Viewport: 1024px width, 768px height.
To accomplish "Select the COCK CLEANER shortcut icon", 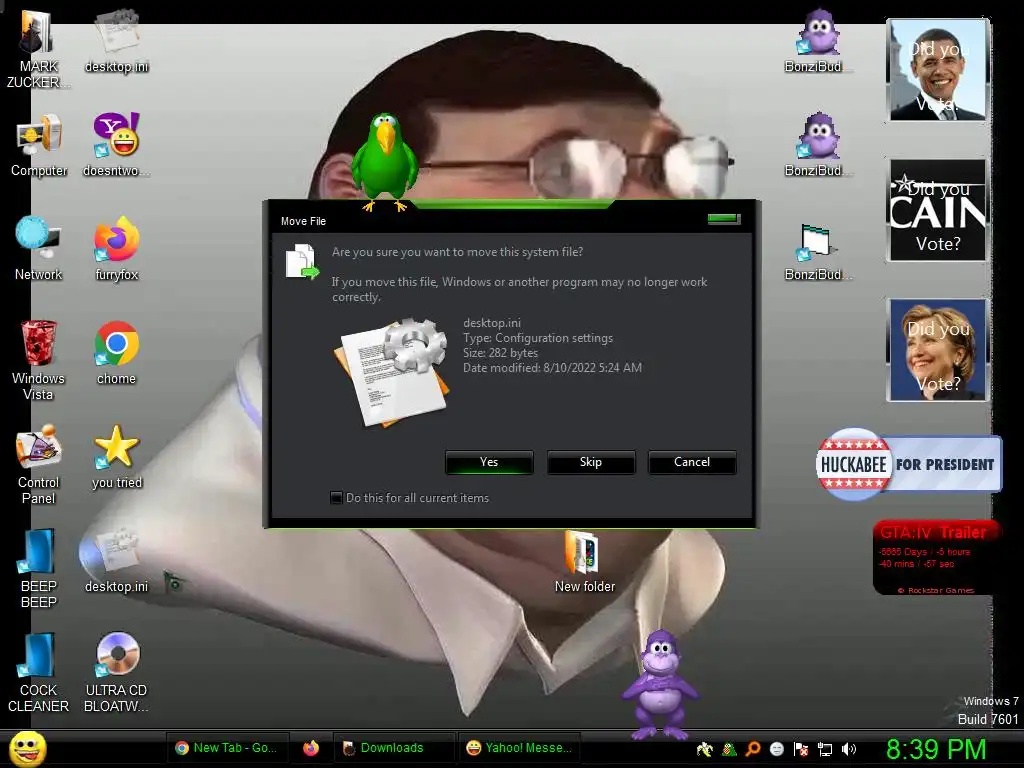I will (x=38, y=673).
